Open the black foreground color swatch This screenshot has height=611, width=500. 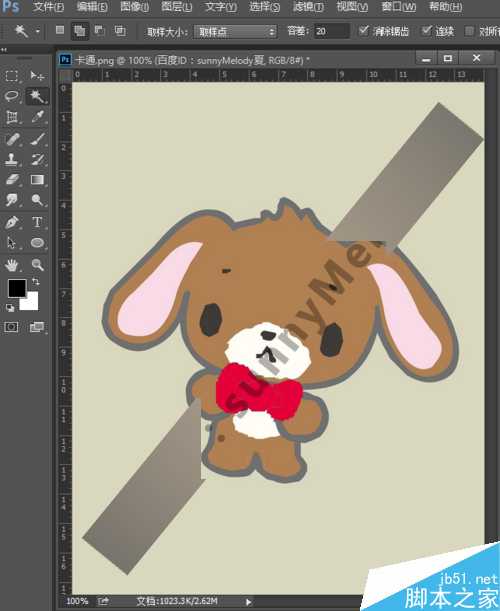pyautogui.click(x=17, y=288)
